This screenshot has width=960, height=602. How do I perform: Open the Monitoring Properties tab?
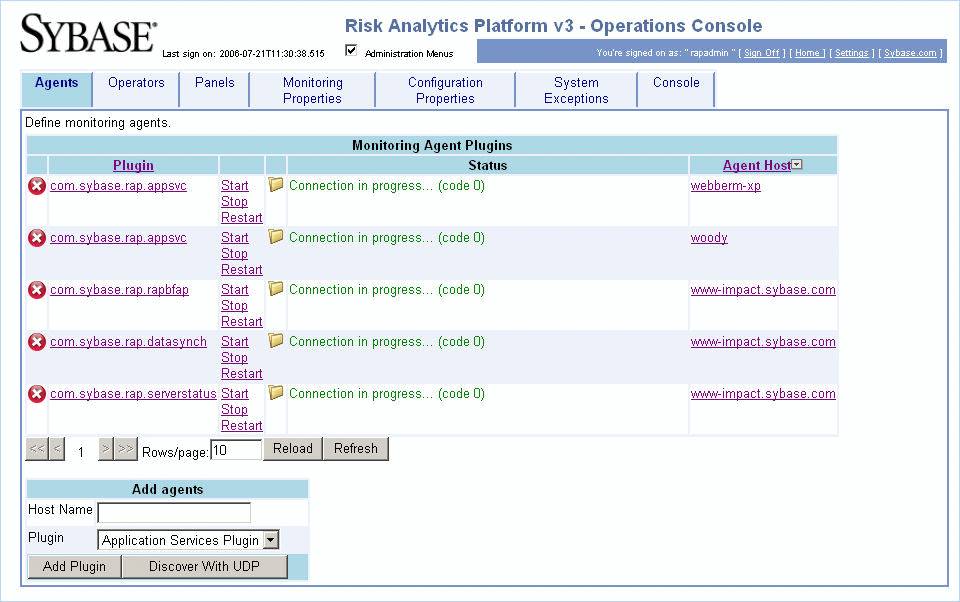coord(312,90)
